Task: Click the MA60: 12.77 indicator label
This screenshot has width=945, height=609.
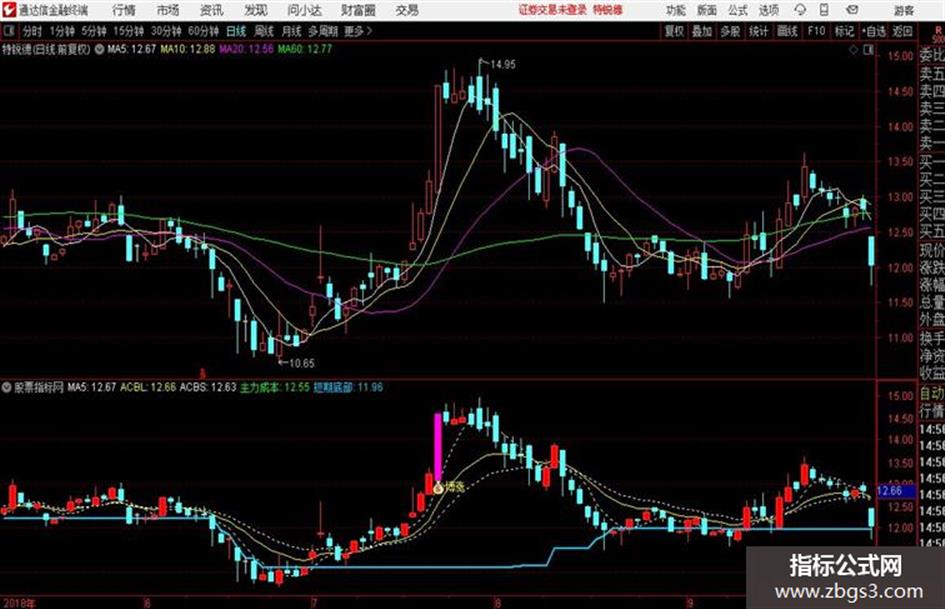Action: pyautogui.click(x=304, y=49)
